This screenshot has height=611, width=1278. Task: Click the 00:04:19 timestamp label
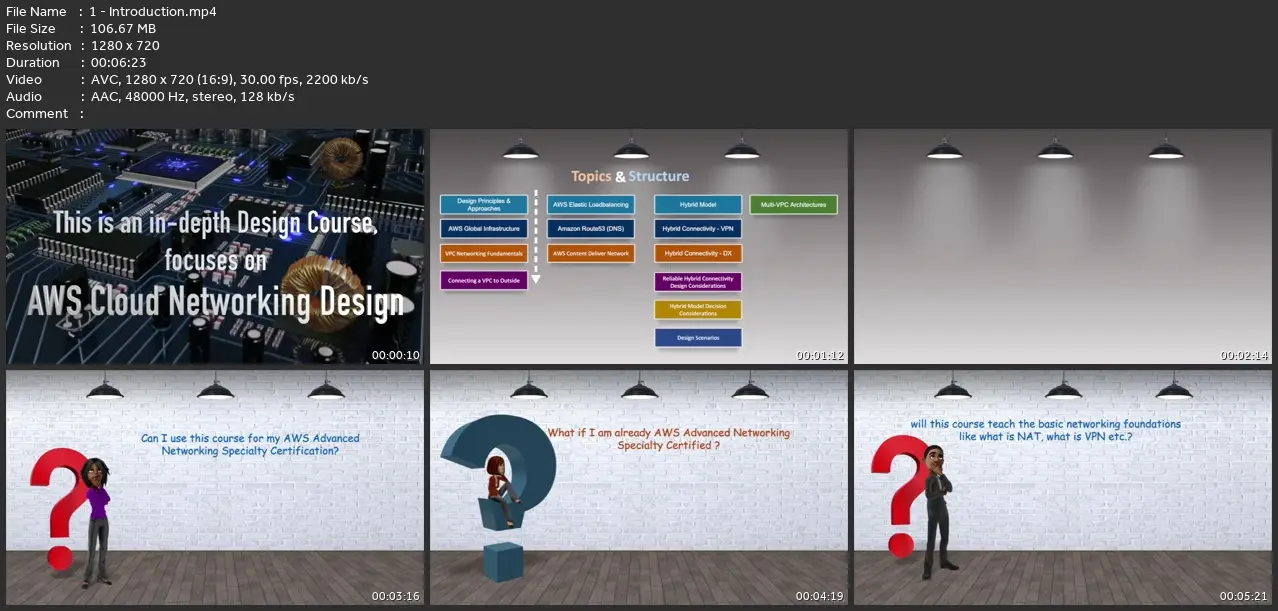point(820,597)
